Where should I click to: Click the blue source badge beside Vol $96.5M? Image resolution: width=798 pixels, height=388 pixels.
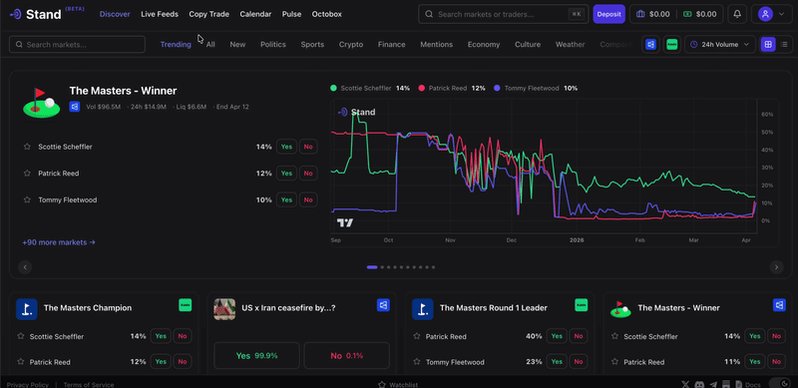pos(75,107)
